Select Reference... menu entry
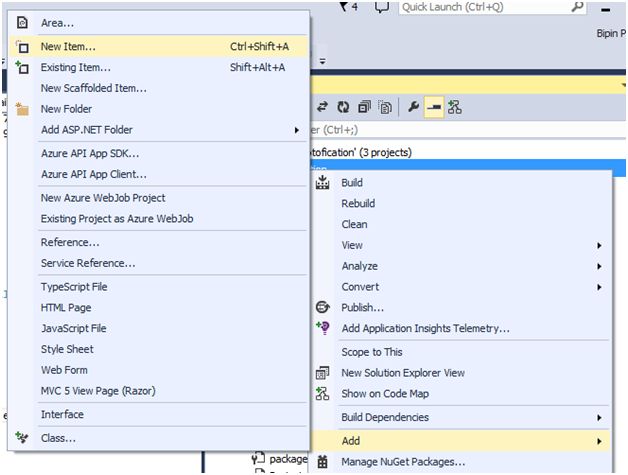The width and height of the screenshot is (628, 475). tap(159, 242)
